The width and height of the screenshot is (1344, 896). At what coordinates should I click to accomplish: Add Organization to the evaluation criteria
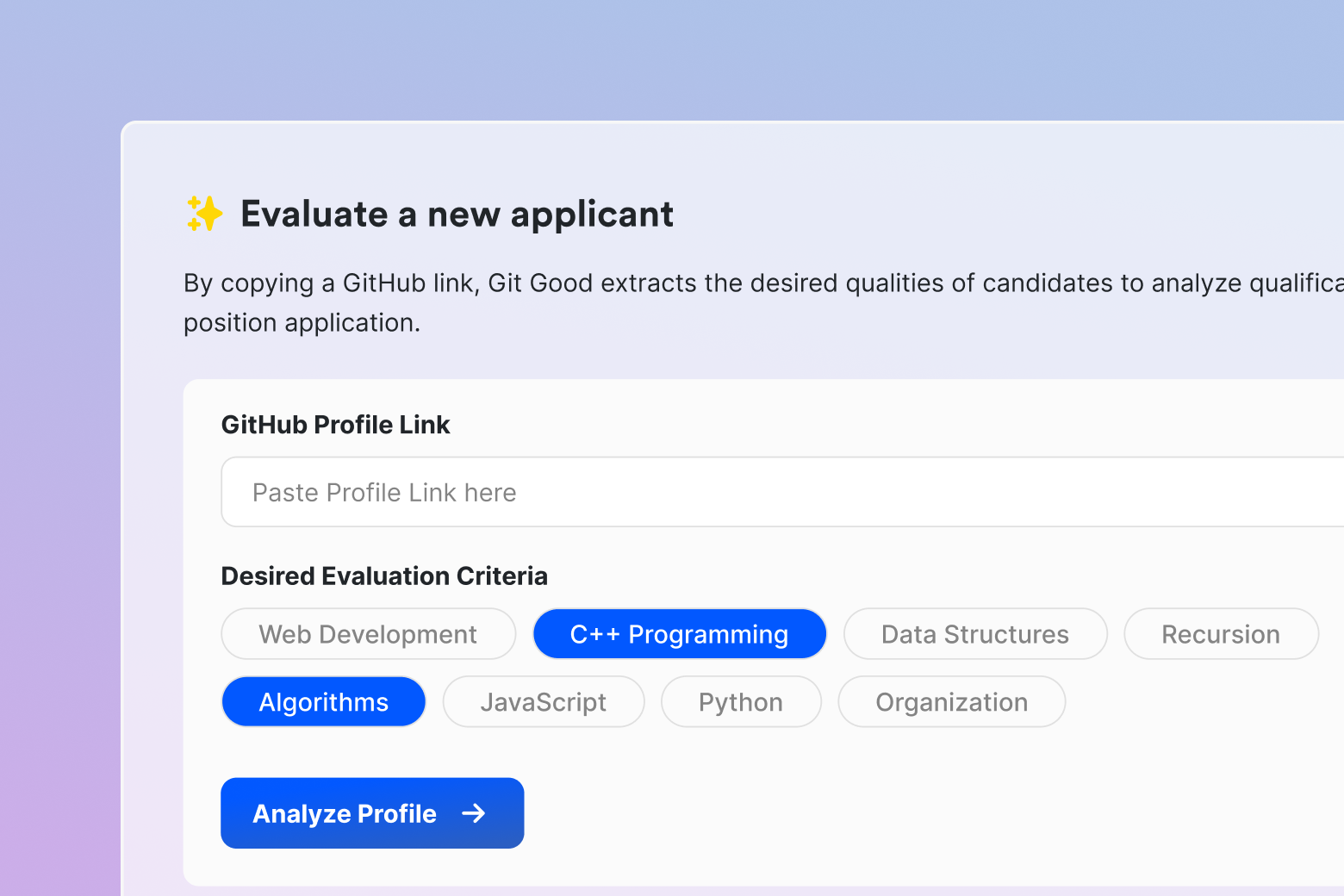(x=951, y=702)
